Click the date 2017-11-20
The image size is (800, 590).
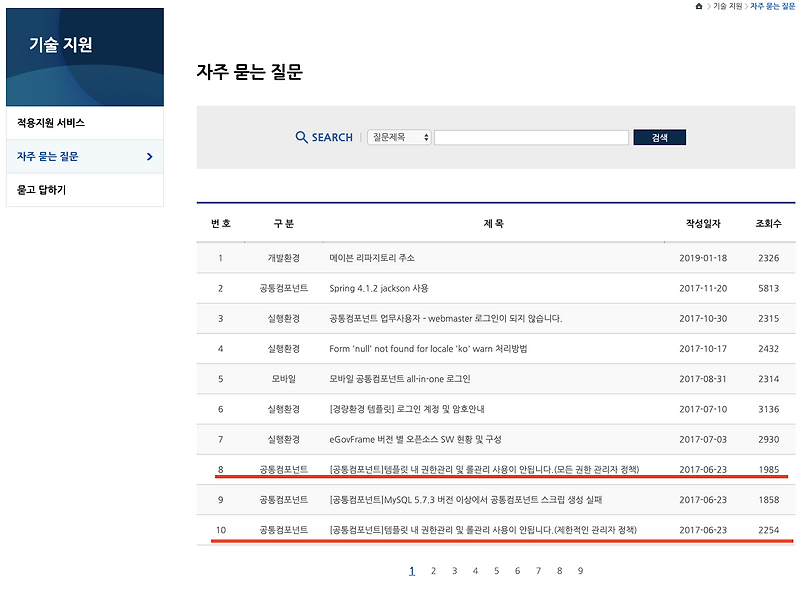tap(703, 288)
